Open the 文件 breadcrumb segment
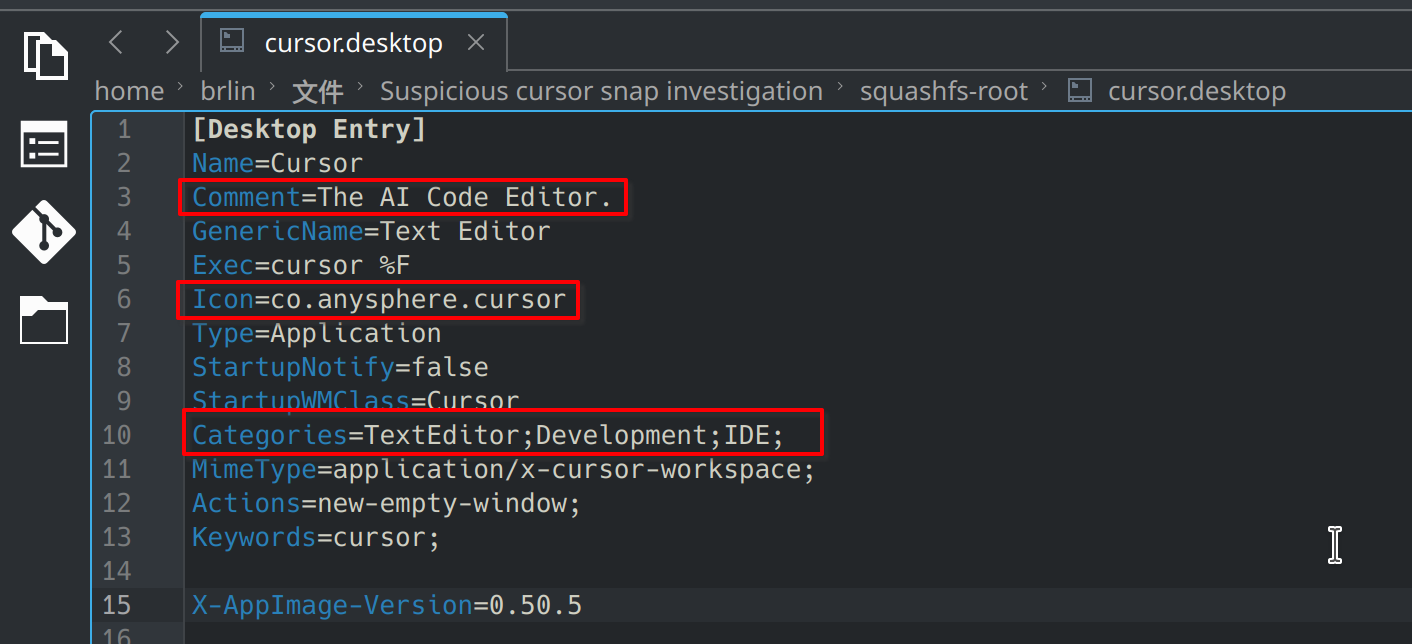Image resolution: width=1412 pixels, height=644 pixels. [x=318, y=92]
